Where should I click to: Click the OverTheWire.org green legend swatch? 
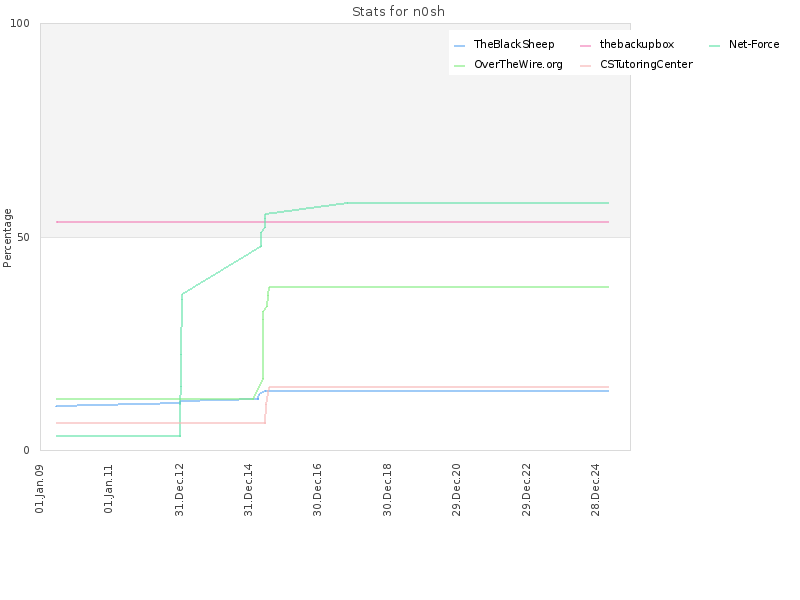pos(459,66)
